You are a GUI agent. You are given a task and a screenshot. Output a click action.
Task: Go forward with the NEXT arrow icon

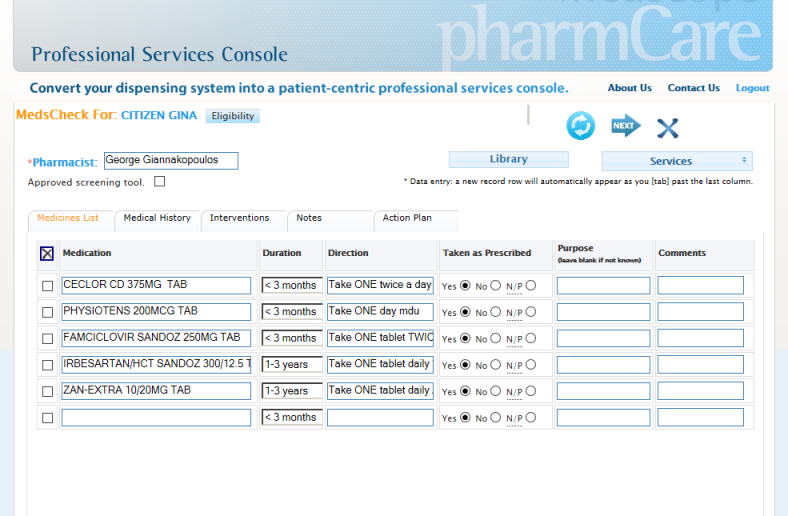click(626, 126)
